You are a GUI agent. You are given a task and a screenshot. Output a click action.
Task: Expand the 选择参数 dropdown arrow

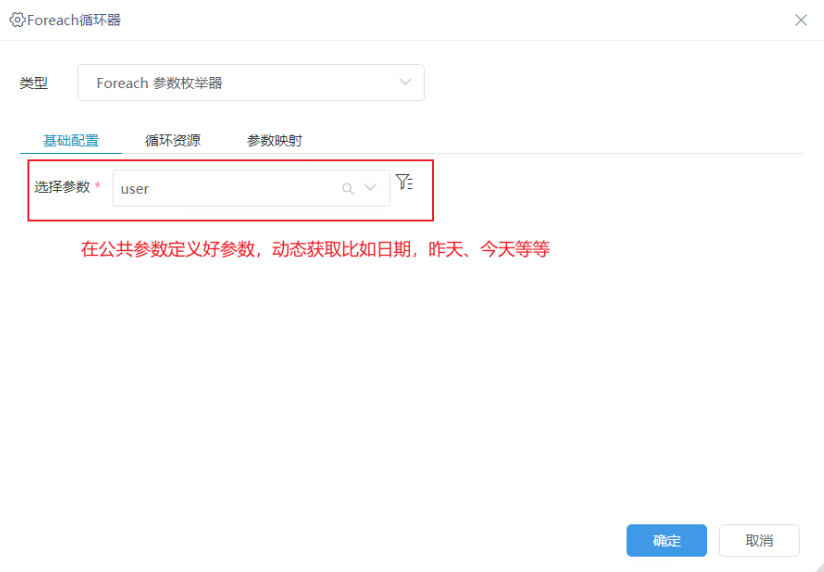(370, 188)
